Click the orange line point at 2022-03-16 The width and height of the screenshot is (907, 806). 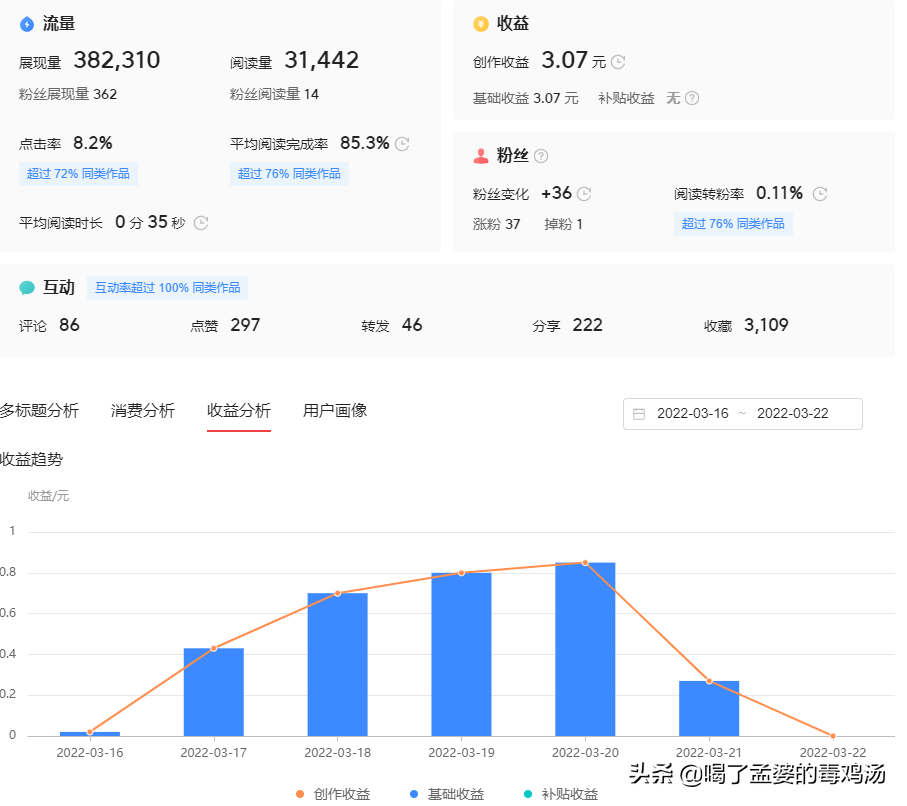click(90, 732)
